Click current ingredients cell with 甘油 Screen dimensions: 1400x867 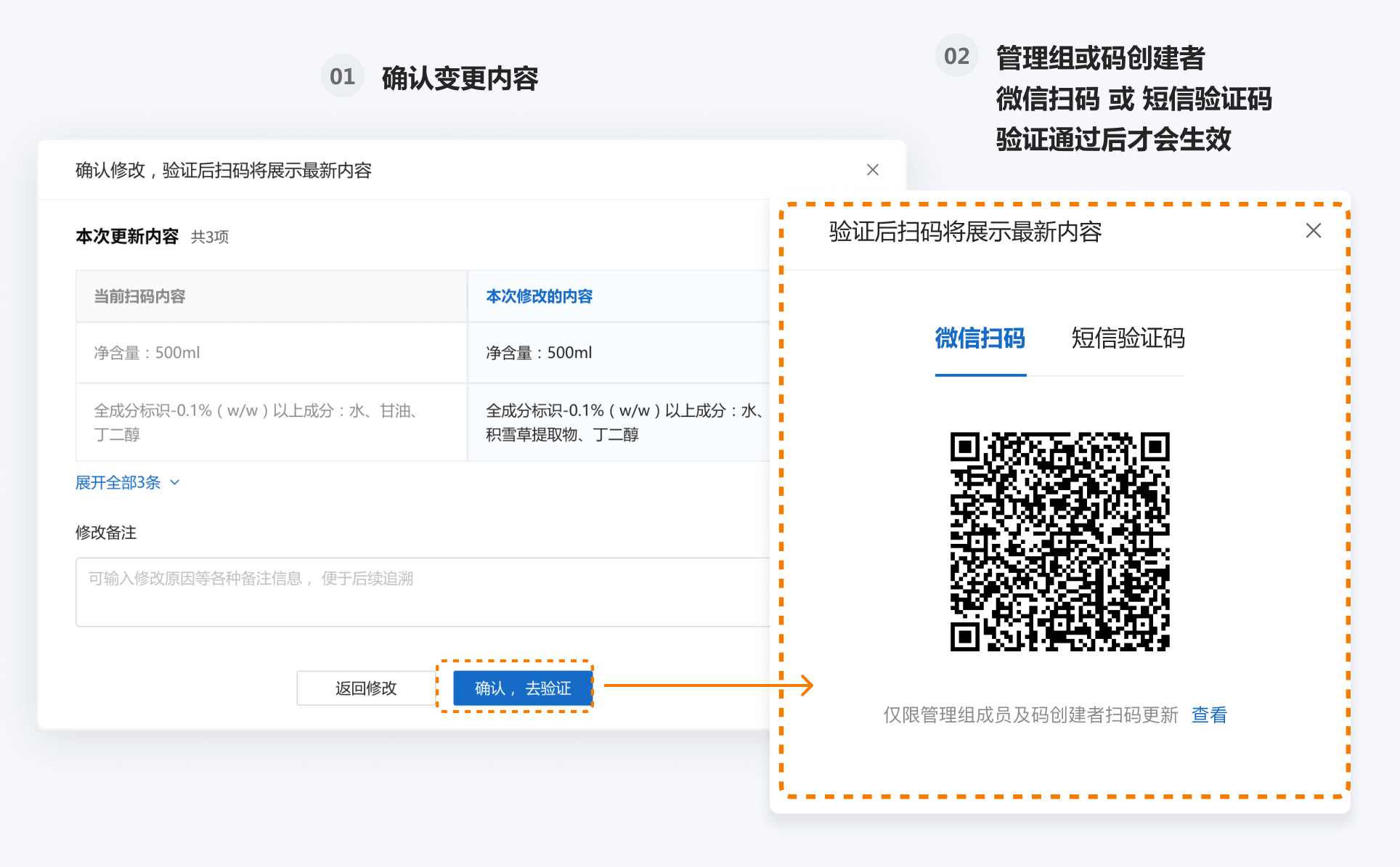254,423
